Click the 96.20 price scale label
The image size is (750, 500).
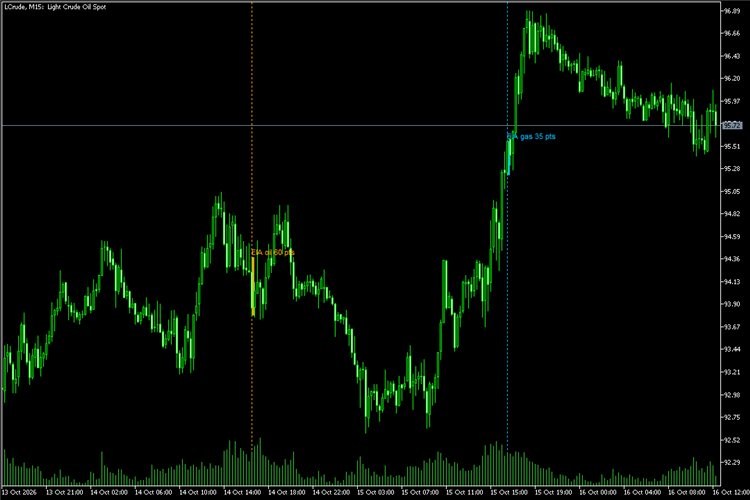pyautogui.click(x=732, y=78)
